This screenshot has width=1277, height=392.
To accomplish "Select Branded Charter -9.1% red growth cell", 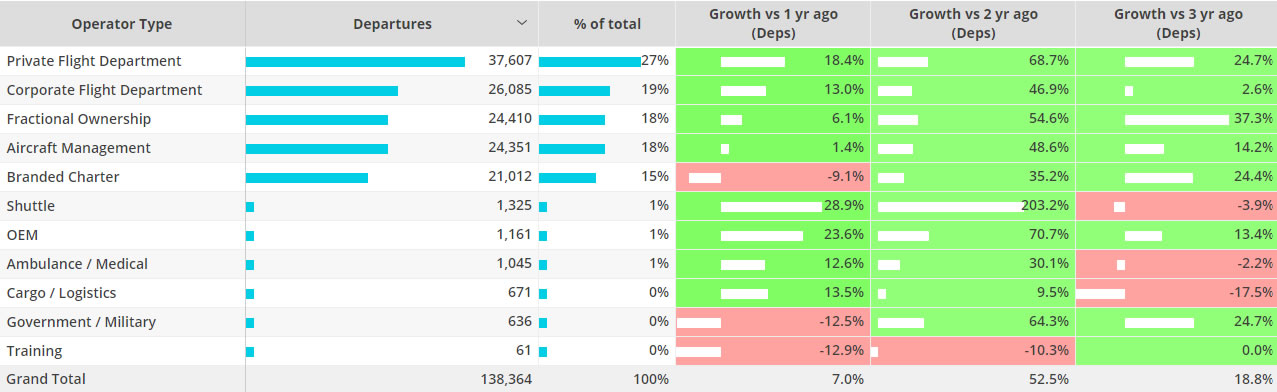I will [x=773, y=177].
